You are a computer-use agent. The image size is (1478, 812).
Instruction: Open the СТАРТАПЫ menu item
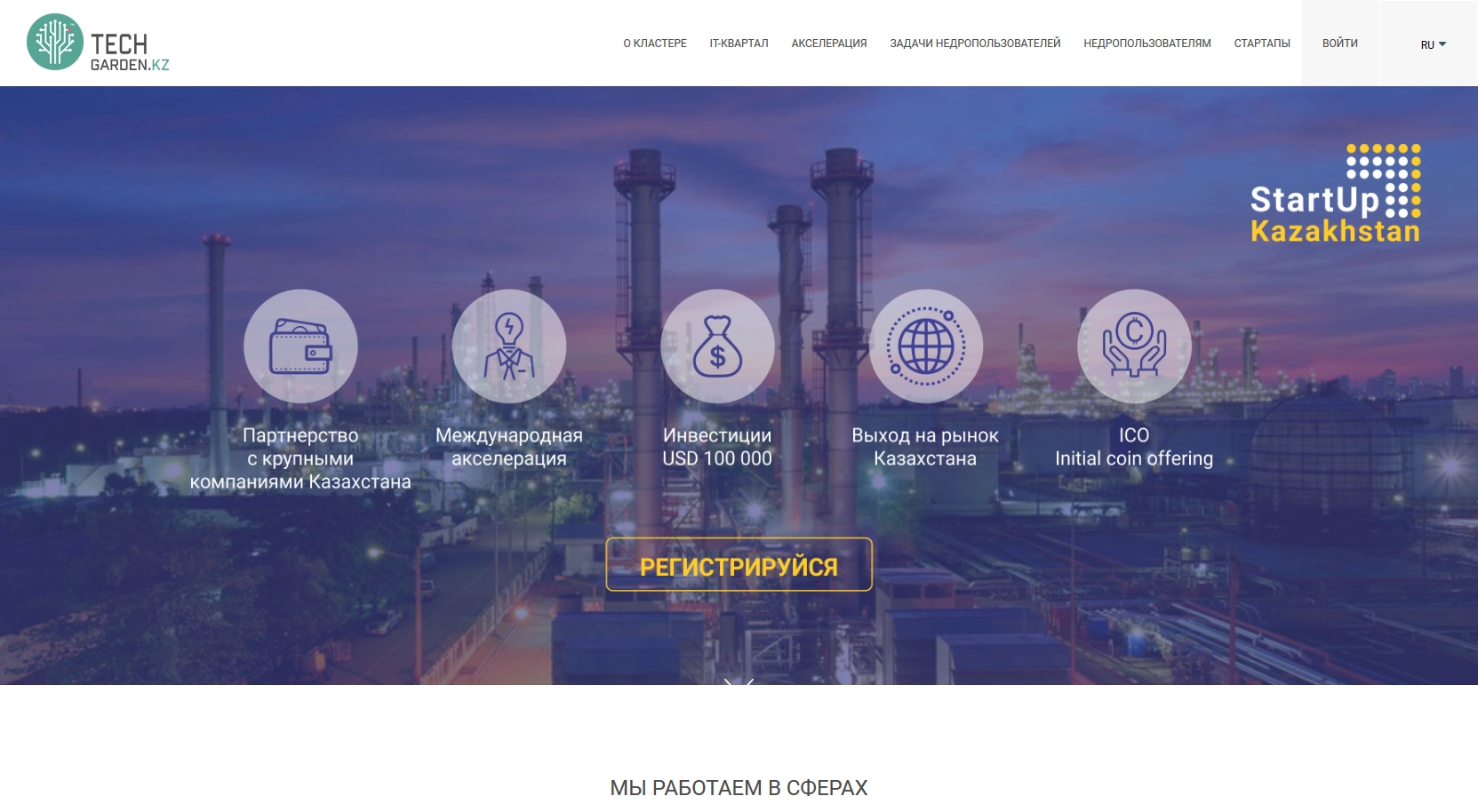click(x=1262, y=44)
